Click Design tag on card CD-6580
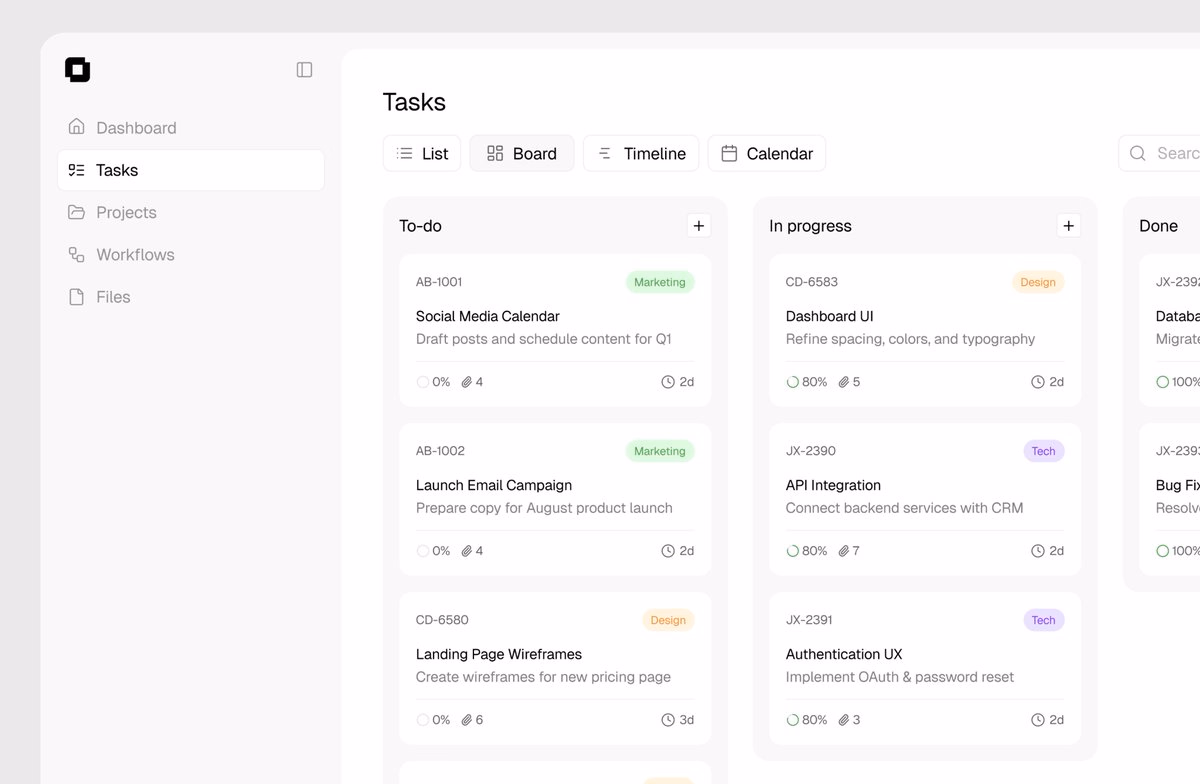Image resolution: width=1200 pixels, height=784 pixels. pyautogui.click(x=668, y=620)
